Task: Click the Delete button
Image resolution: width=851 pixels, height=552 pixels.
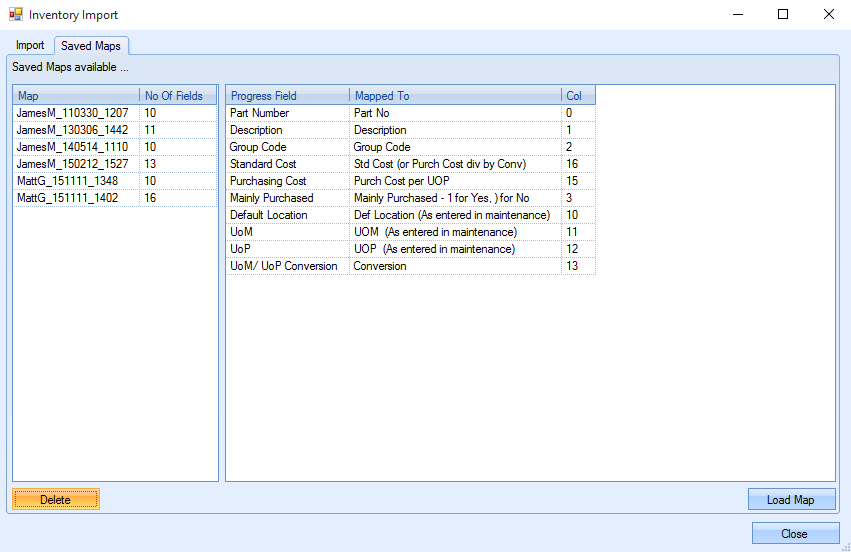Action: 56,499
